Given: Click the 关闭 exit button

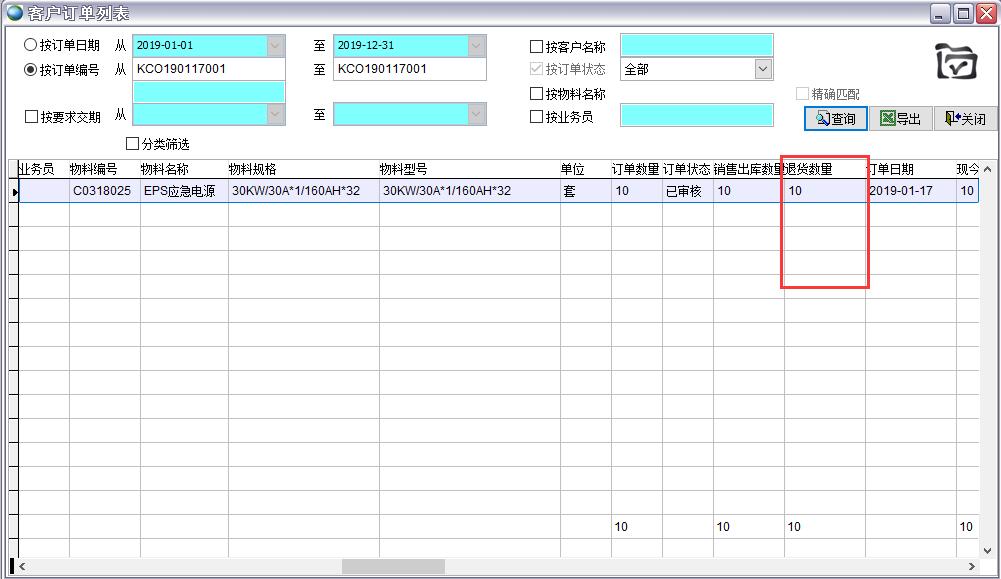Looking at the screenshot, I should click(965, 119).
